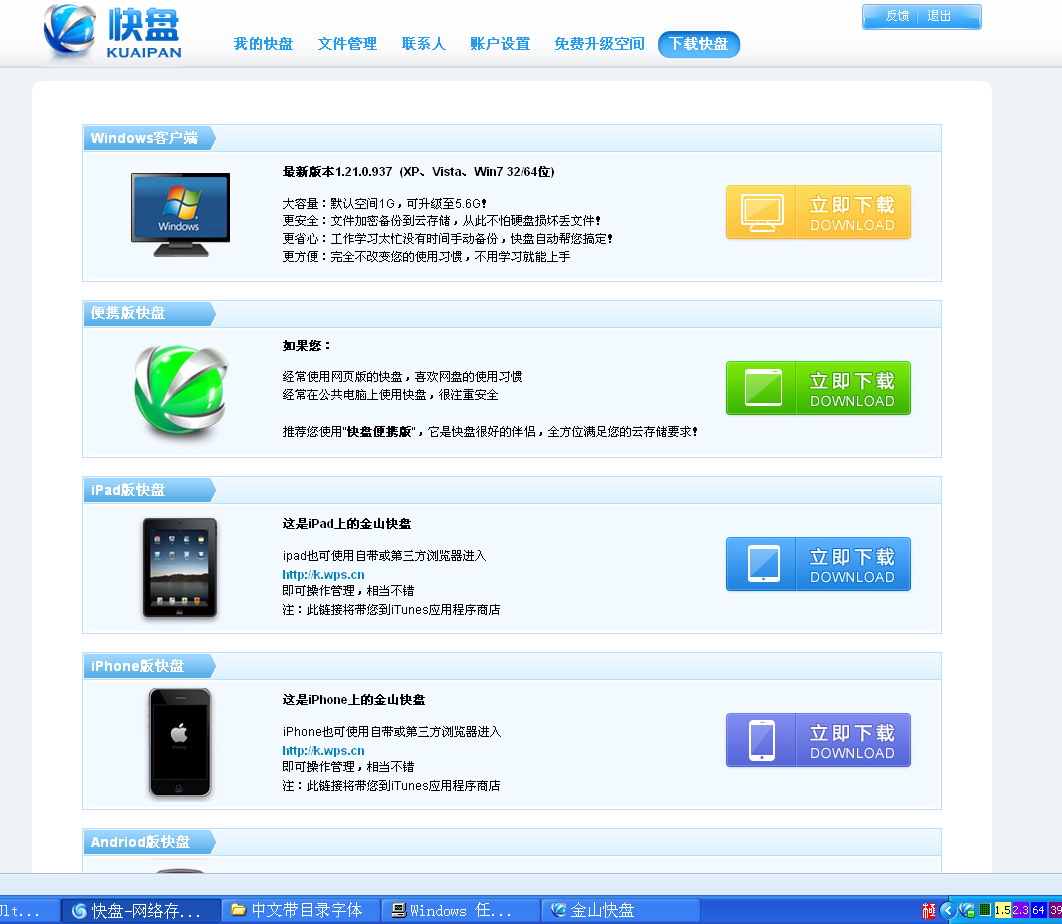
Task: Click the tray expand arrow button
Action: tap(948, 911)
